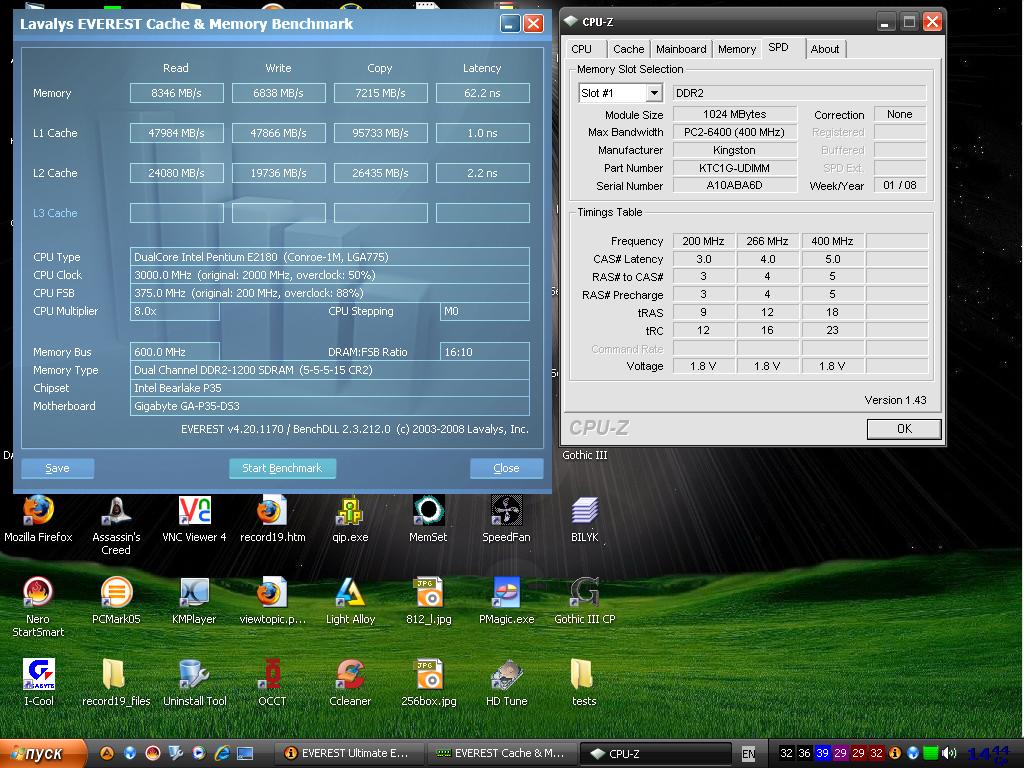This screenshot has width=1024, height=768.
Task: Open Memory tab in CPU-Z
Action: (x=737, y=49)
